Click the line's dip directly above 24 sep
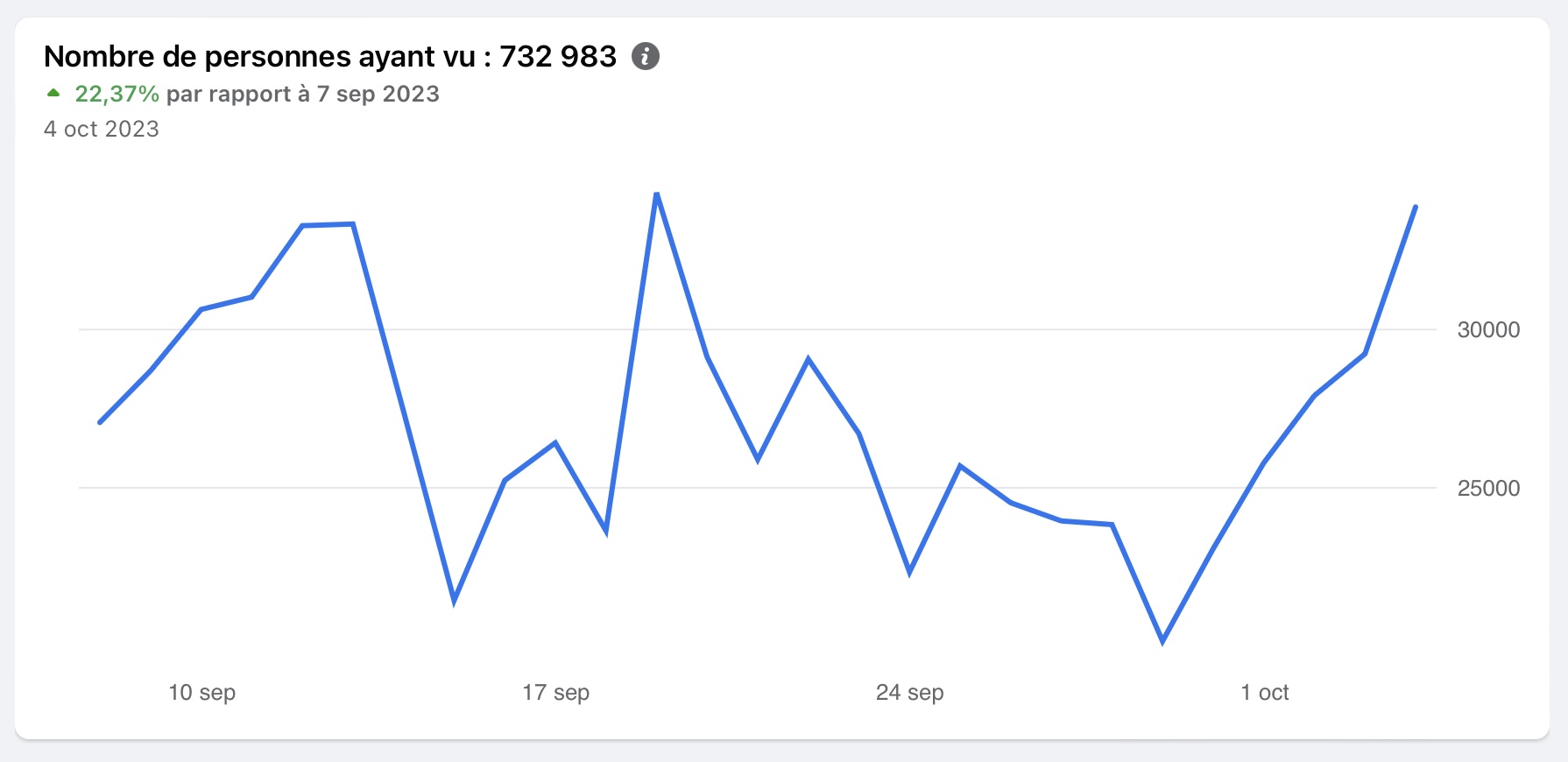 coord(909,573)
